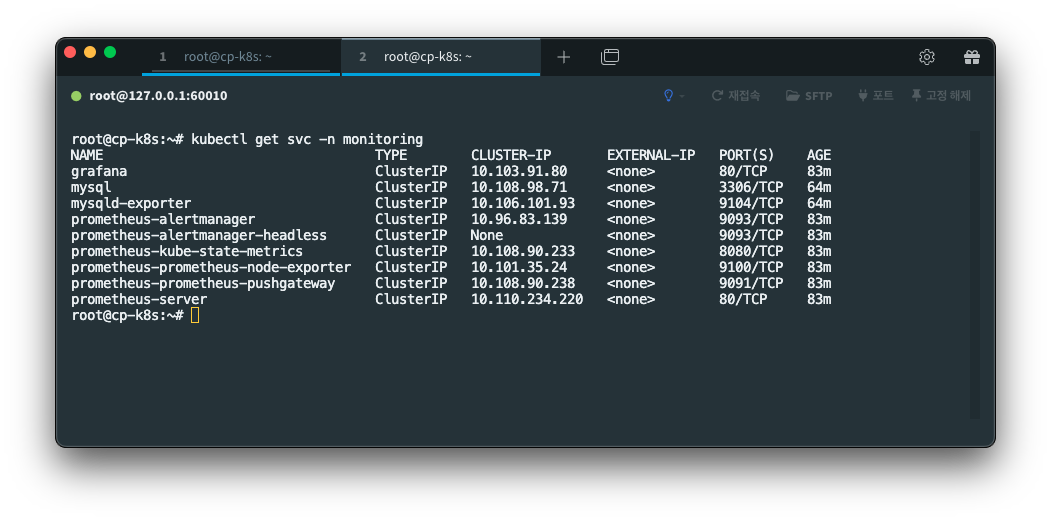The height and width of the screenshot is (521, 1051).
Task: Click cluster IP 10.96.83.139
Action: tap(519, 219)
